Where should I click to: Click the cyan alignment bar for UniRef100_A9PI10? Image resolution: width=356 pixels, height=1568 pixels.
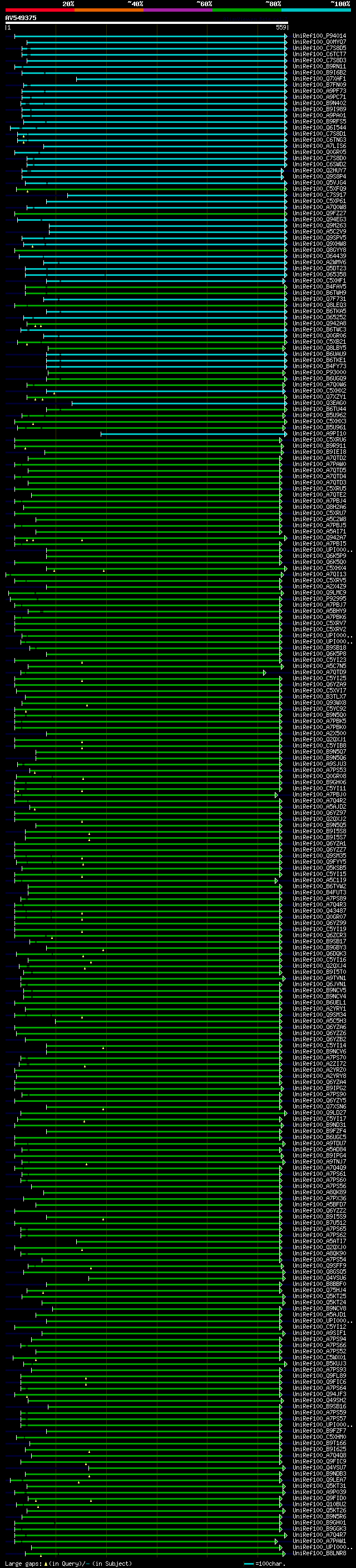pos(194,433)
